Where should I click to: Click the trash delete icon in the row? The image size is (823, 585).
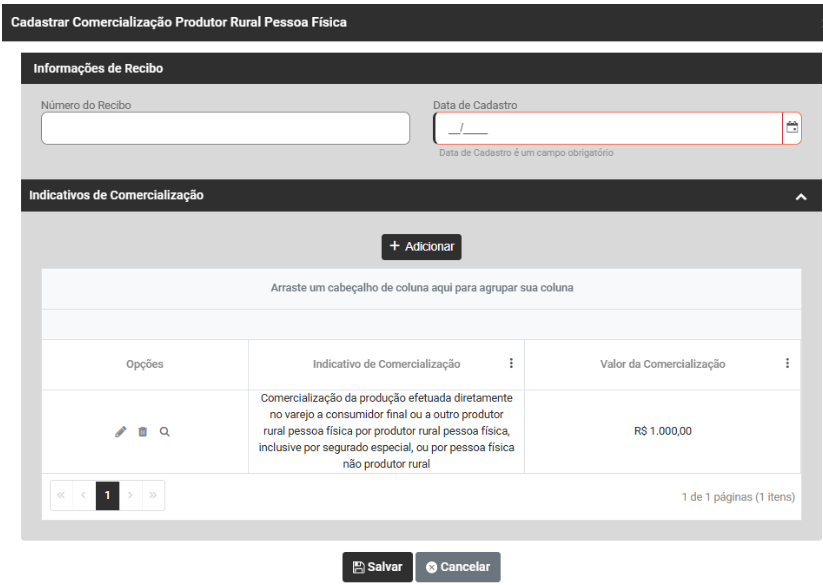pyautogui.click(x=142, y=432)
